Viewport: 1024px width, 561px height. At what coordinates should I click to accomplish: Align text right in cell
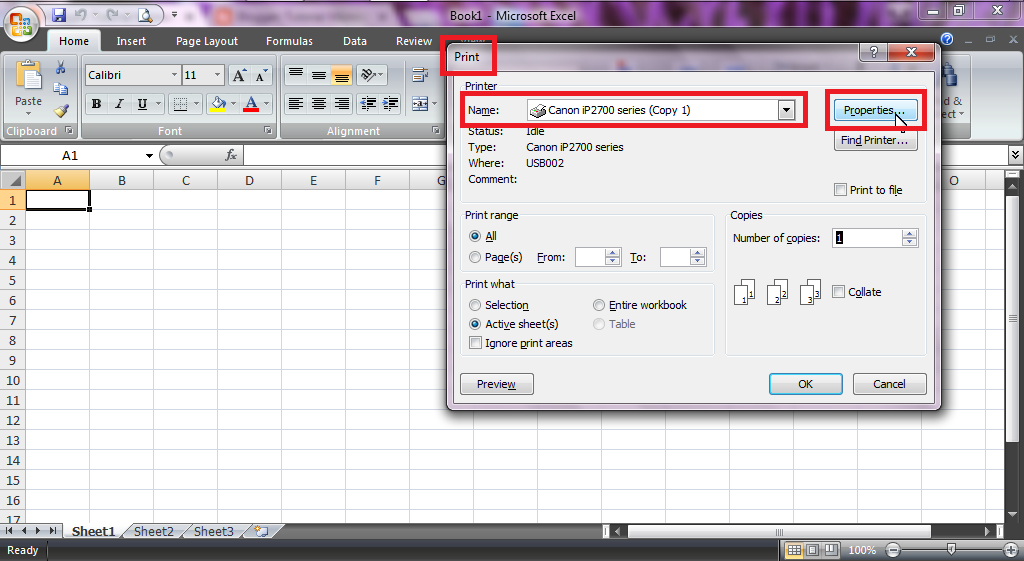pos(342,104)
